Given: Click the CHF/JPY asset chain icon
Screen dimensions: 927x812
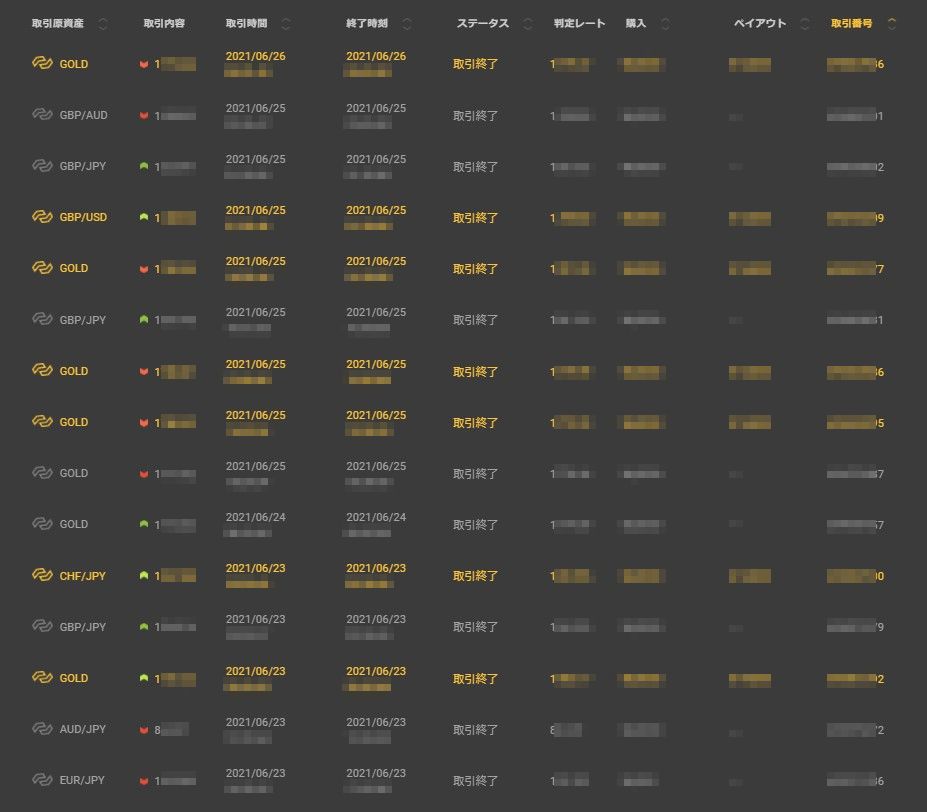Looking at the screenshot, I should [42, 576].
